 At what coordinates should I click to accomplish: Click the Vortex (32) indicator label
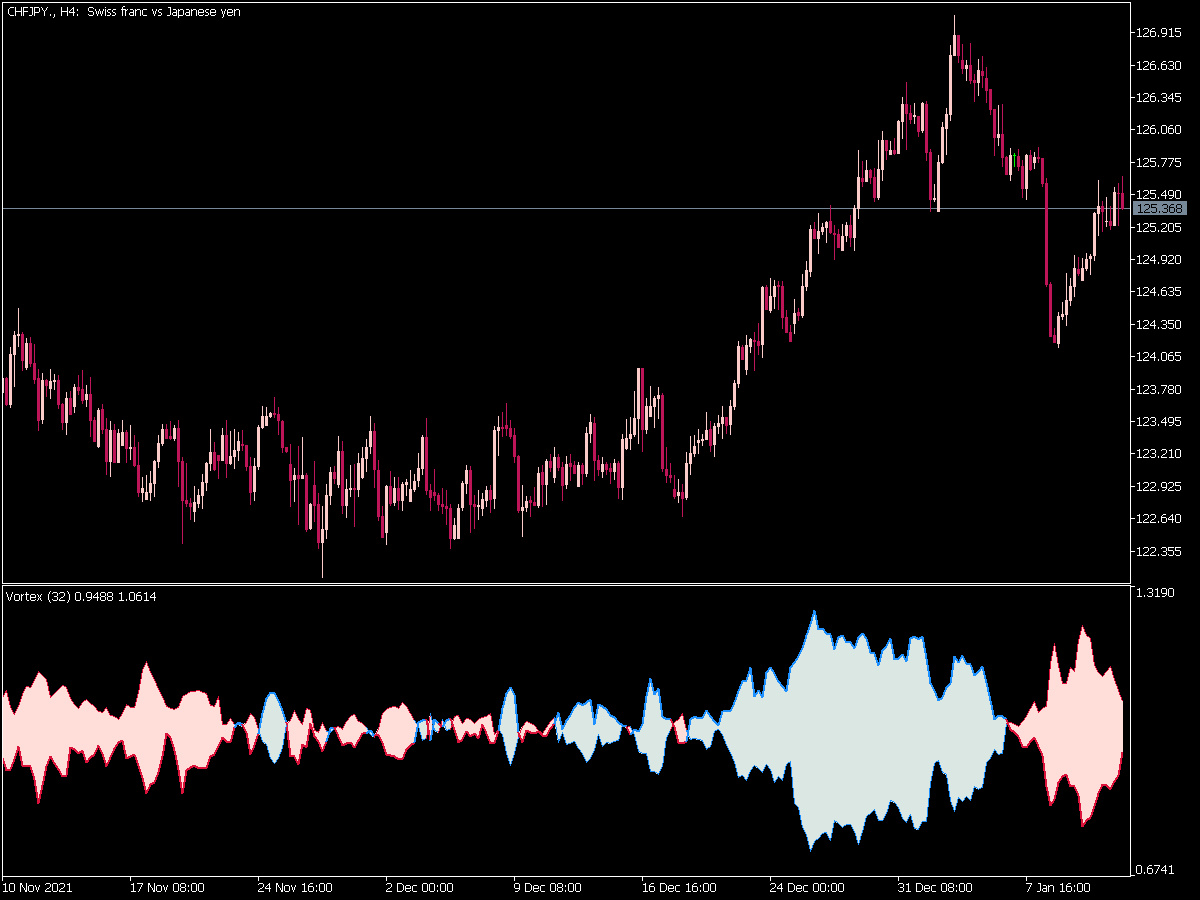point(81,597)
